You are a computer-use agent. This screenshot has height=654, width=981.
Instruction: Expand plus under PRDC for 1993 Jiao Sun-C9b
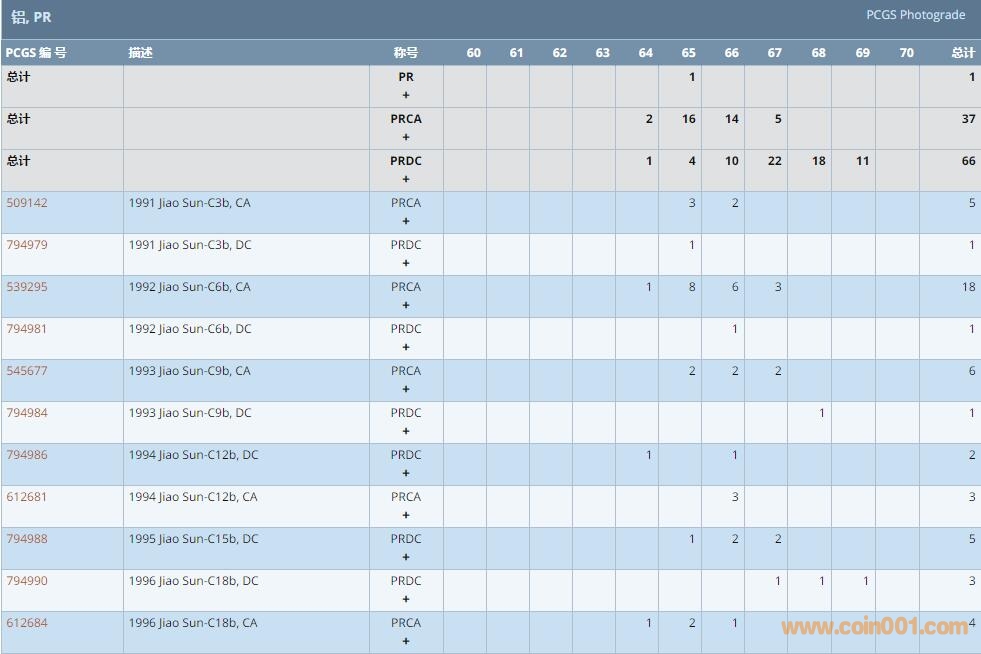(406, 431)
